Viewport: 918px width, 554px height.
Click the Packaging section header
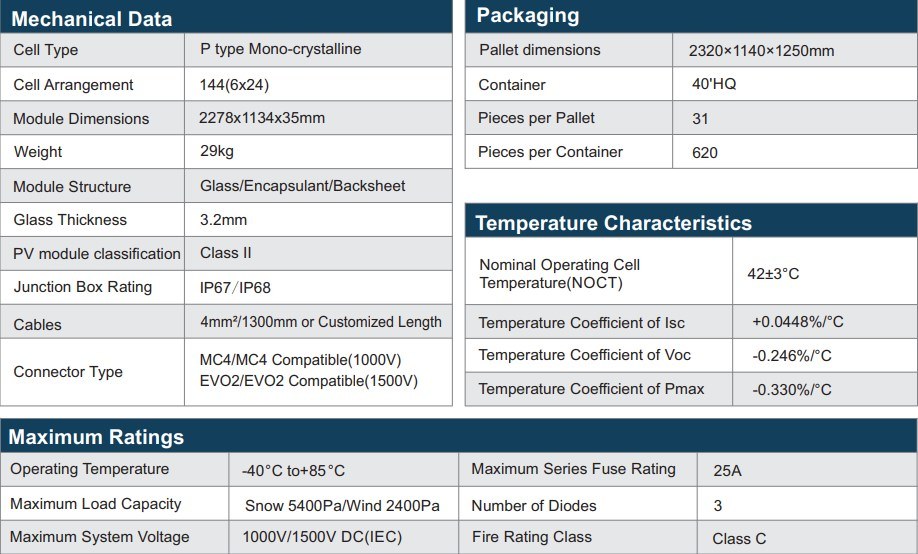tap(527, 15)
